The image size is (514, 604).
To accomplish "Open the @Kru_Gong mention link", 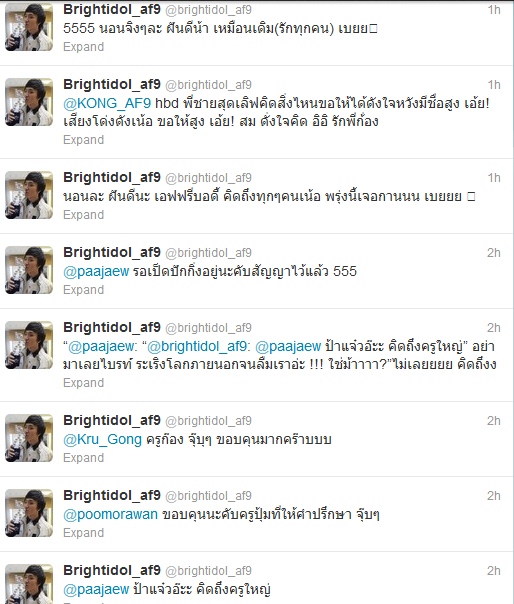I will point(102,440).
